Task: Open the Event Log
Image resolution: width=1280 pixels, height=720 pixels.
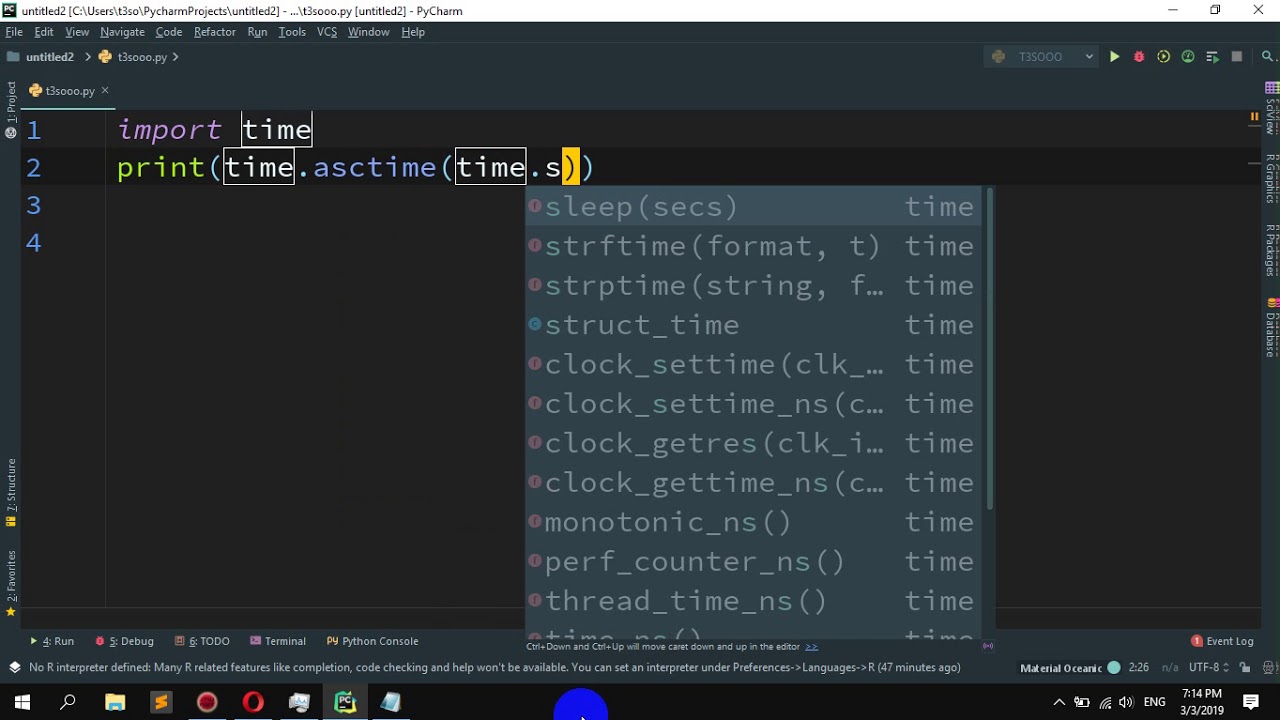Action: pos(1222,641)
